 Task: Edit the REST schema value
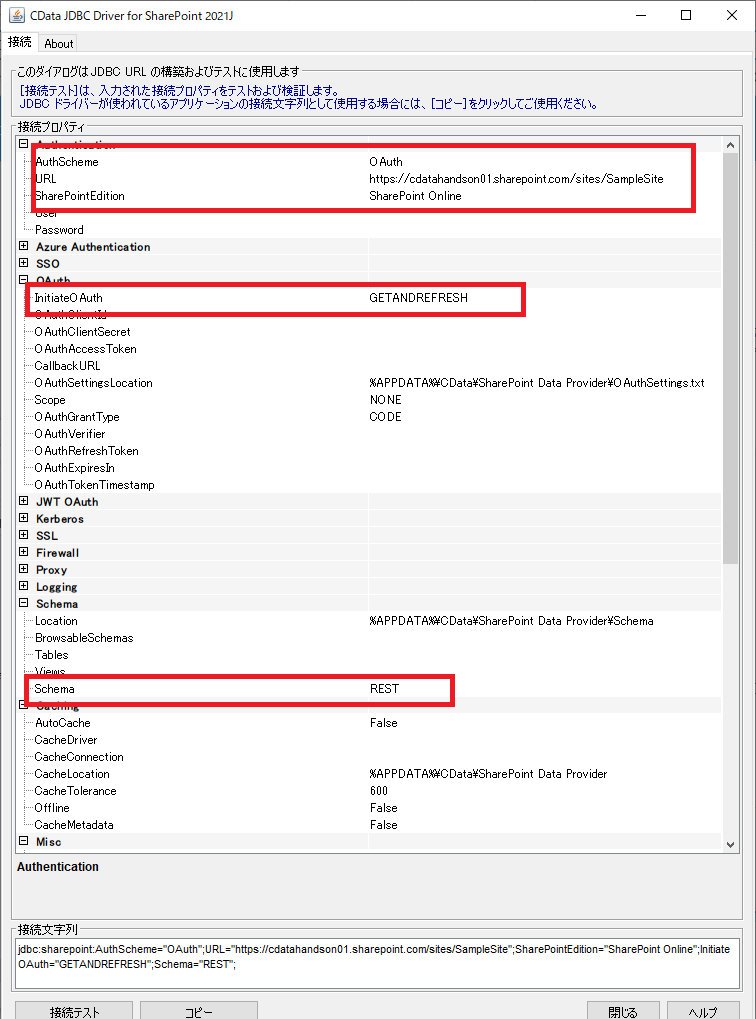384,689
